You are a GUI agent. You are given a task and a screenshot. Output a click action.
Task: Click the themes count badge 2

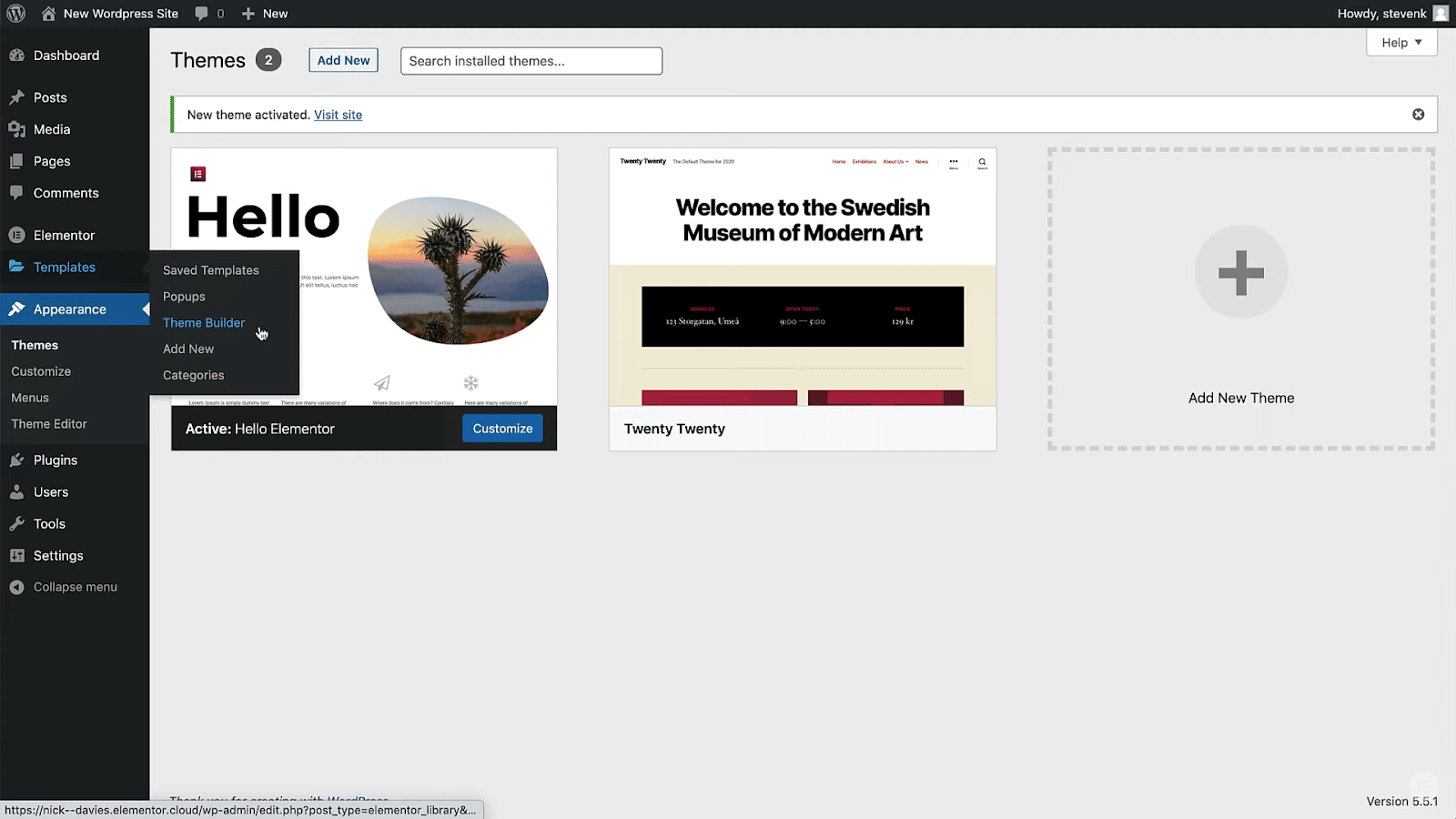(268, 60)
